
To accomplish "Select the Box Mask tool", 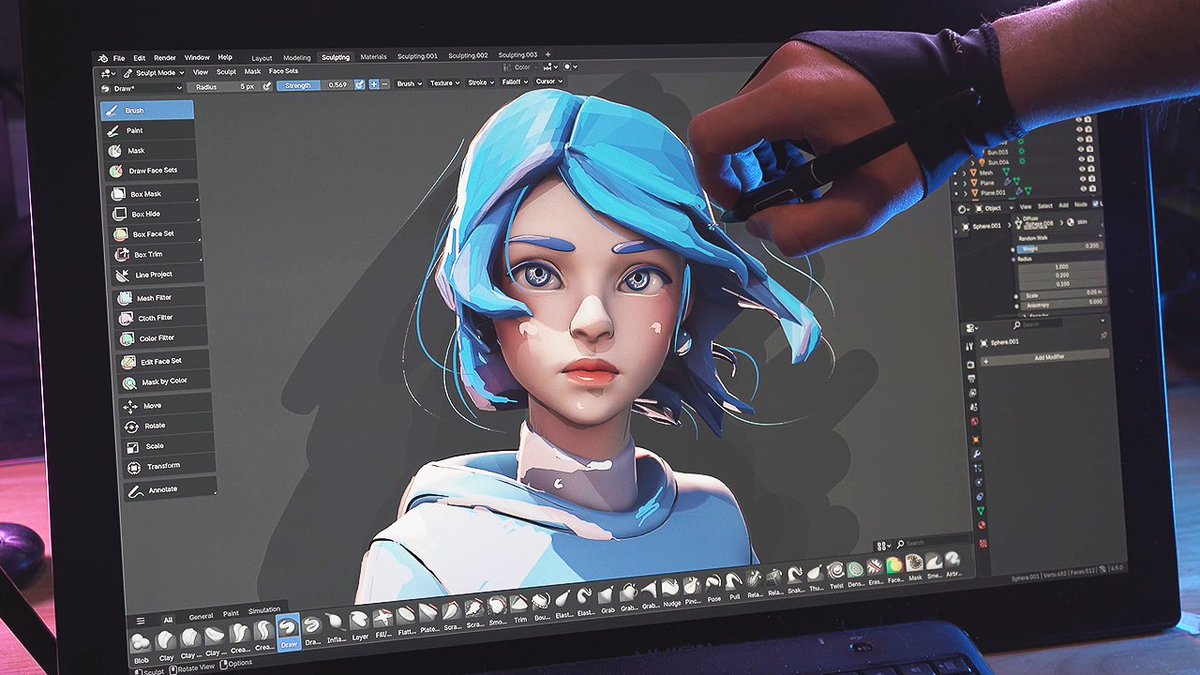I will click(152, 194).
